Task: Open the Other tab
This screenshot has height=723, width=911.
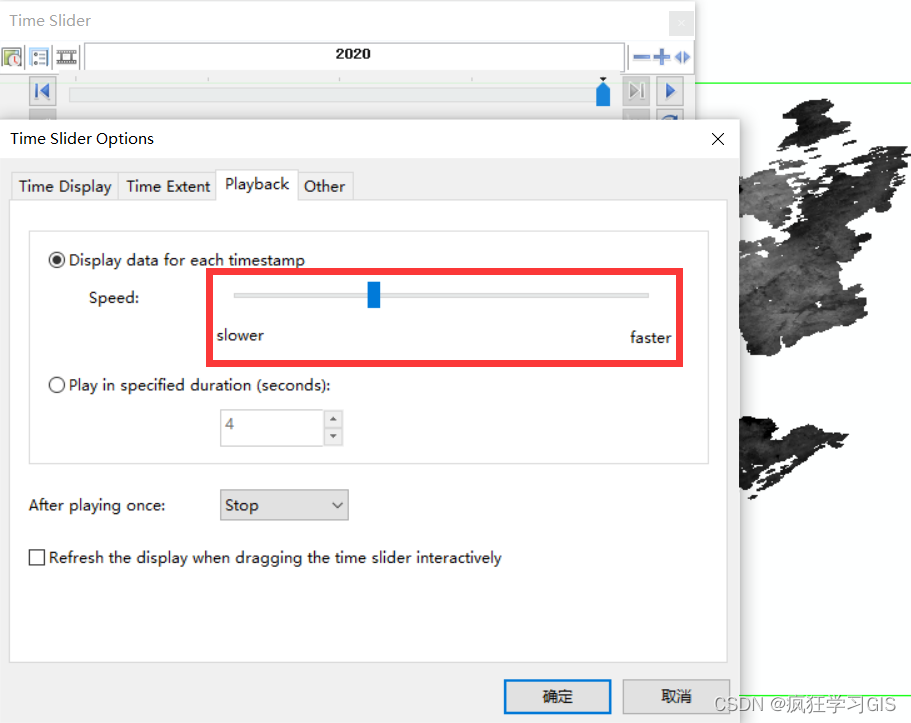Action: point(325,186)
